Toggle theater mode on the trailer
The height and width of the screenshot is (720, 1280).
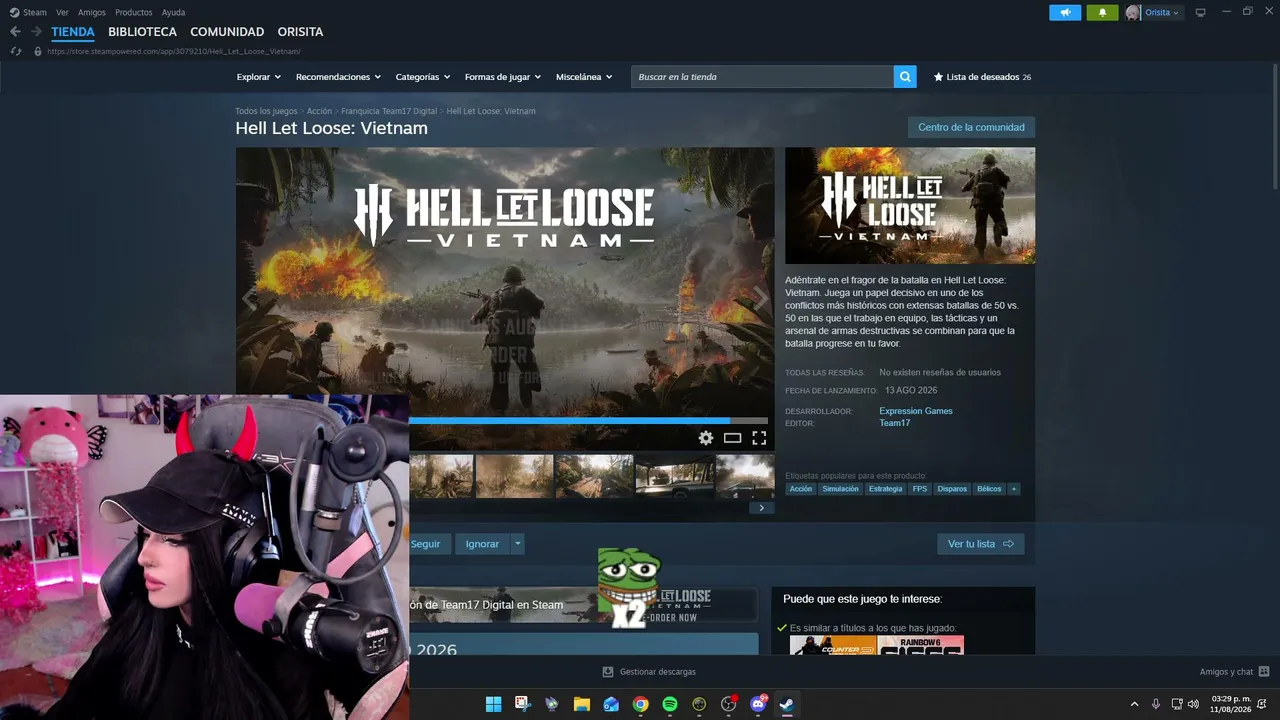coord(732,438)
